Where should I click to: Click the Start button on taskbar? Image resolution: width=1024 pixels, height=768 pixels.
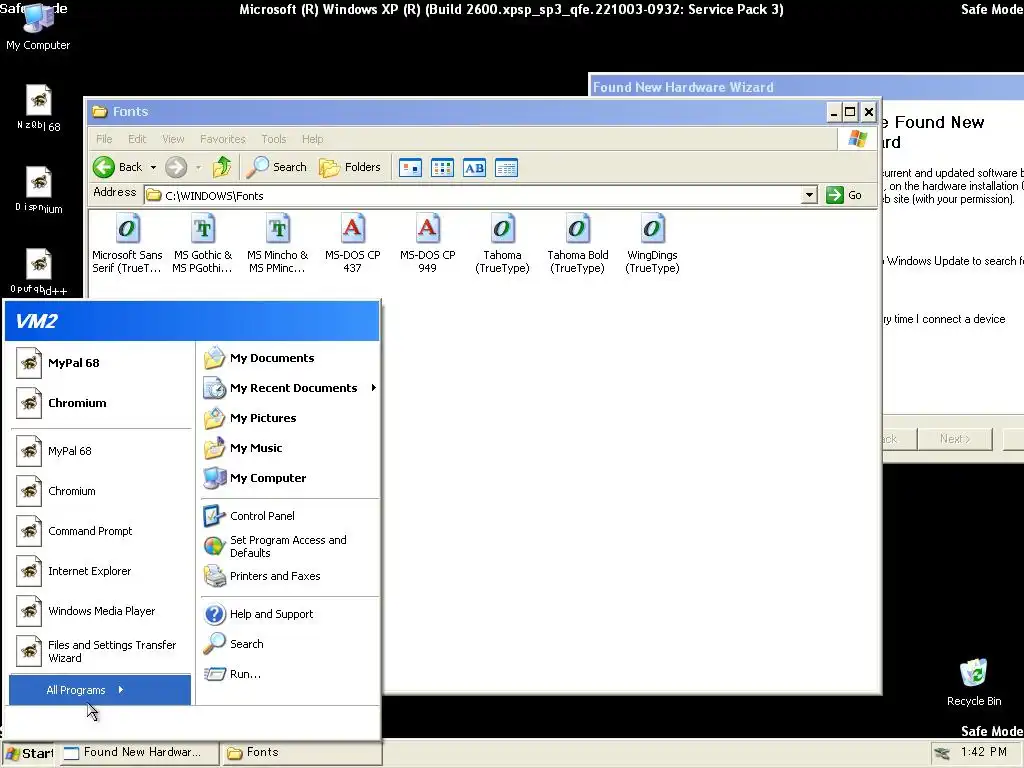pyautogui.click(x=29, y=753)
